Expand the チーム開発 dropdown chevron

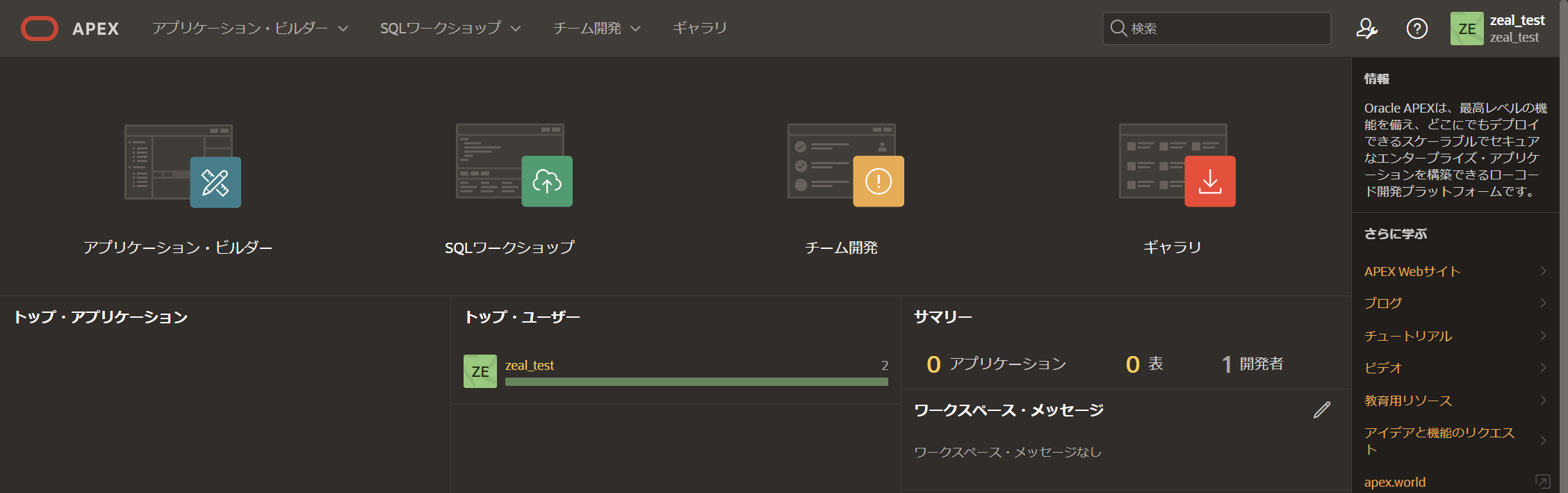tap(635, 29)
